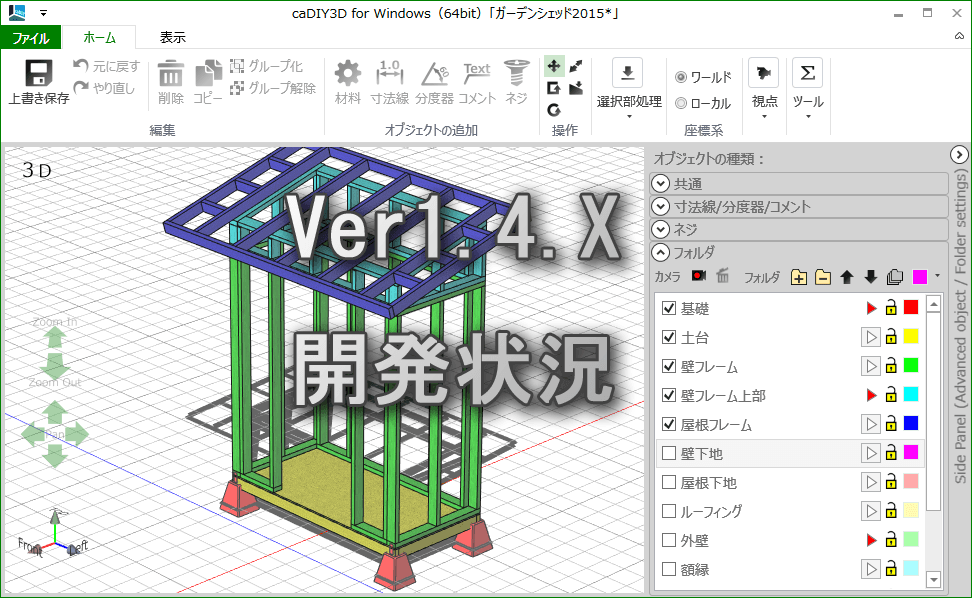Viewport: 972px width, 598px height.
Task: Open the quick access toolbar dropdown
Action: point(43,13)
